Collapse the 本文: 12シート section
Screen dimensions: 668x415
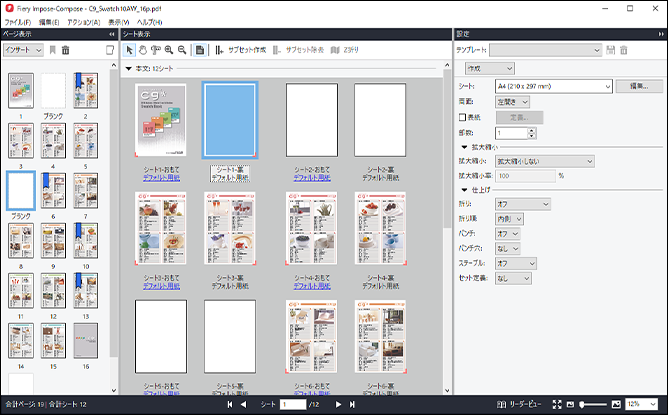click(129, 70)
